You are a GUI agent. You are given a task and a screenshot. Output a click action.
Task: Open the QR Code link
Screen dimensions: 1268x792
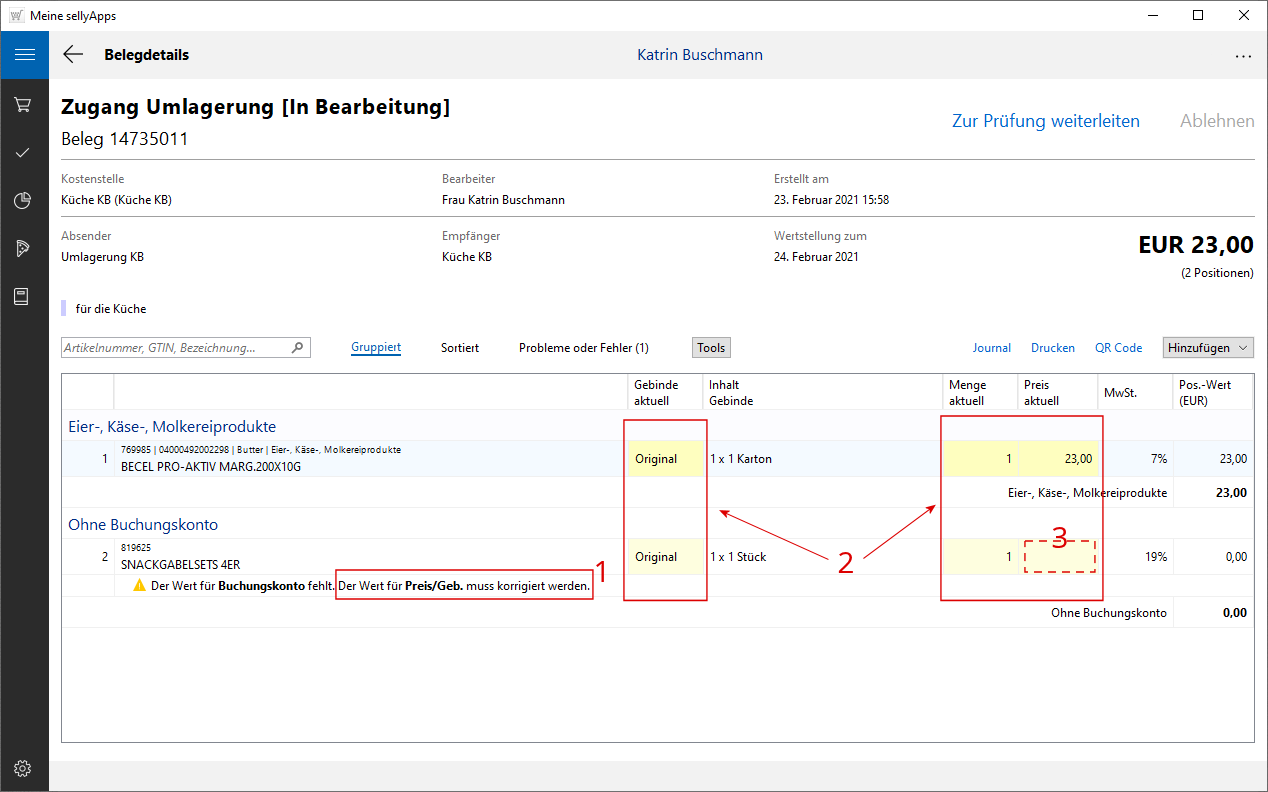[x=1118, y=348]
